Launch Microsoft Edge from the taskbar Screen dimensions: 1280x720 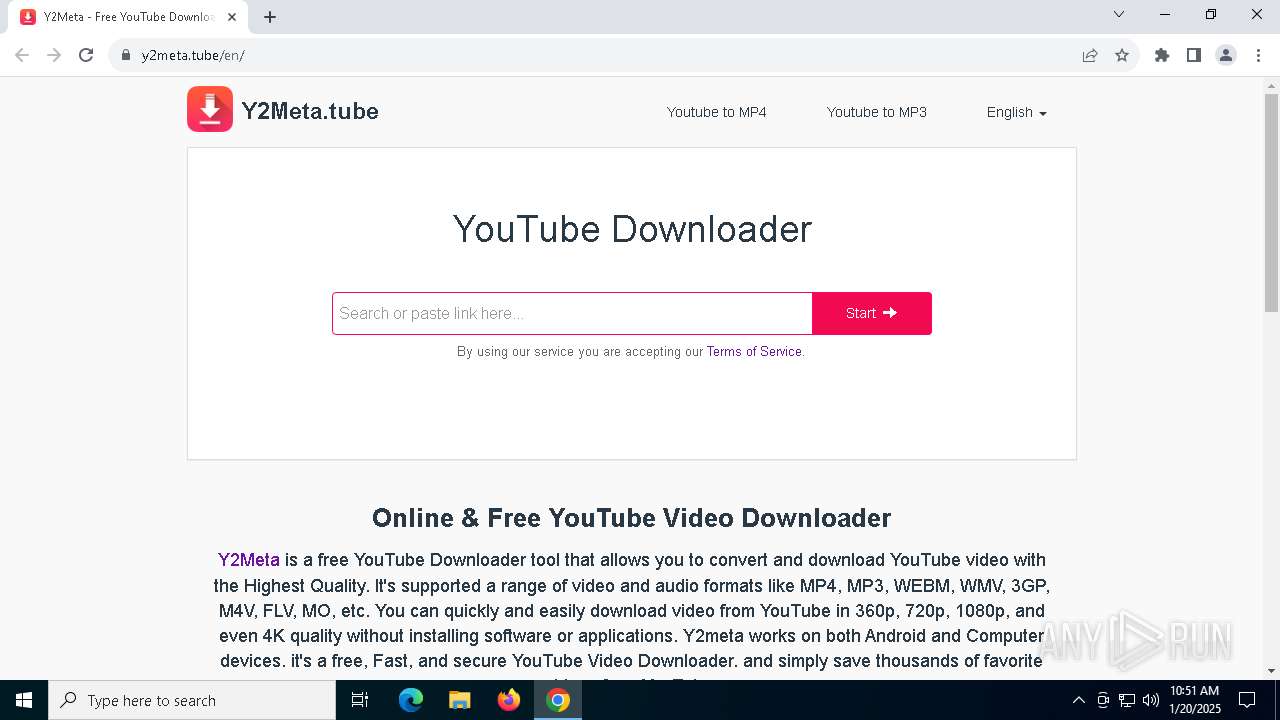[411, 700]
